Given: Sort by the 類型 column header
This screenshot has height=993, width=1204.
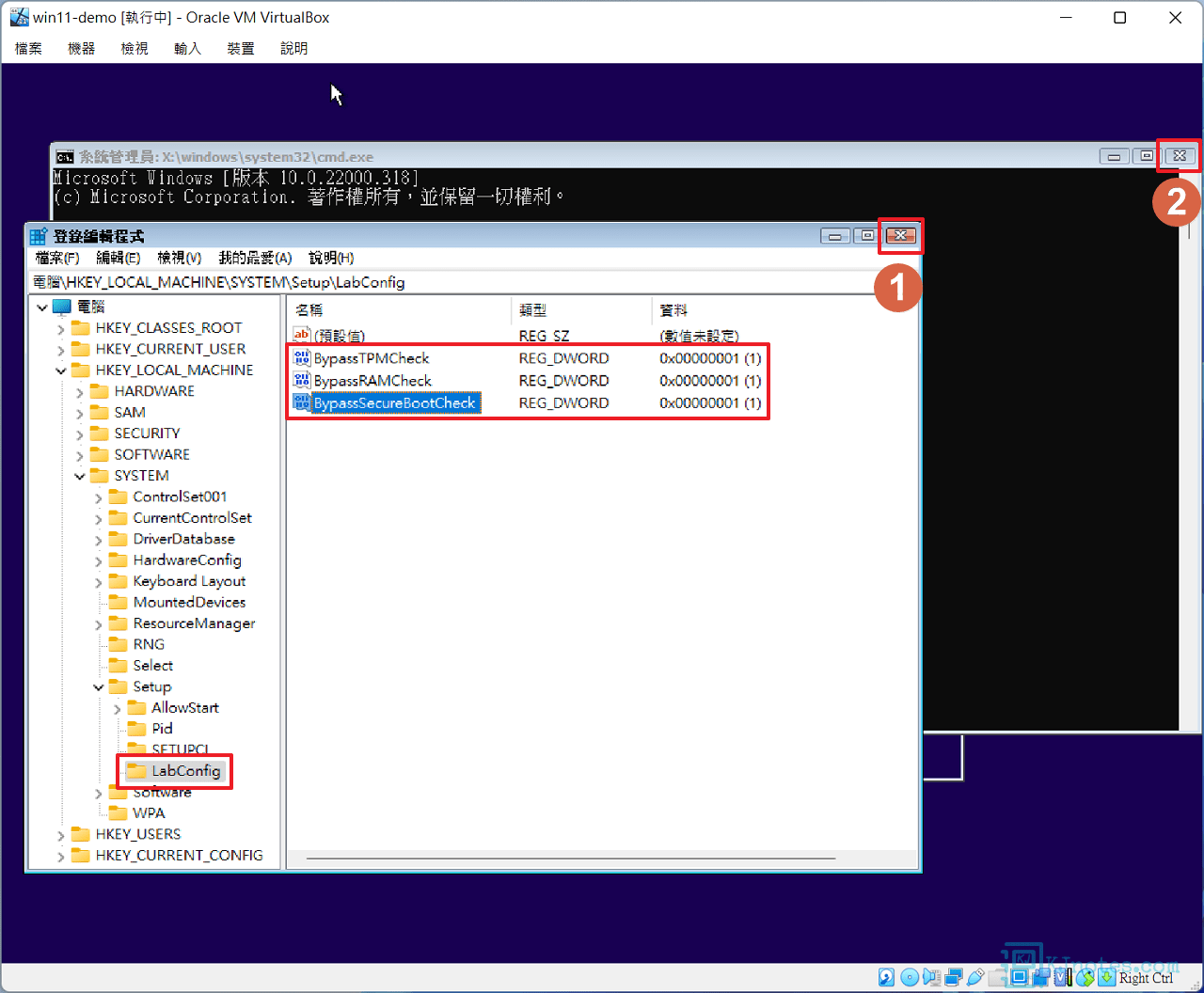Looking at the screenshot, I should tap(581, 310).
